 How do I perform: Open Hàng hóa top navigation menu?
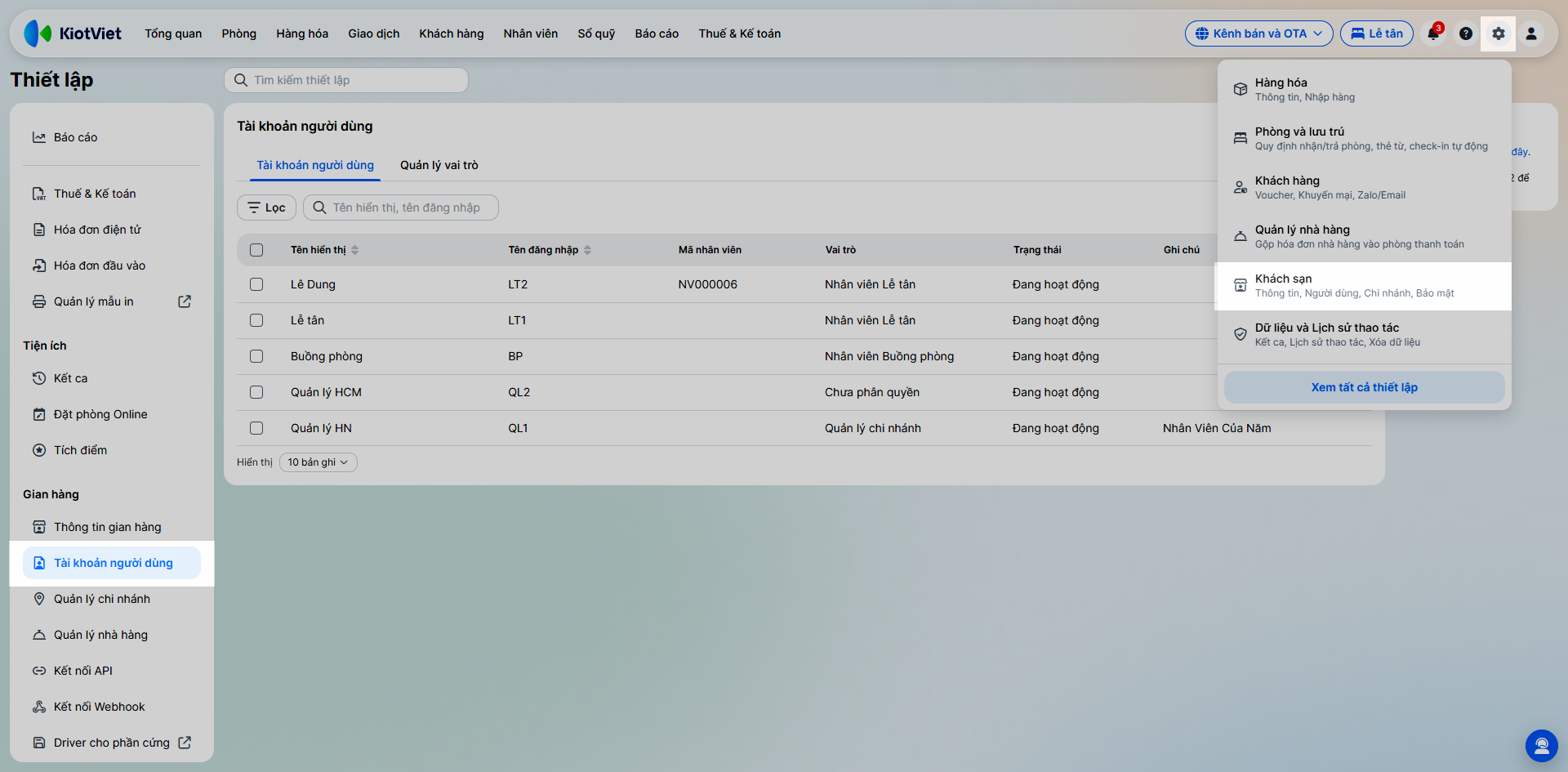(x=302, y=33)
